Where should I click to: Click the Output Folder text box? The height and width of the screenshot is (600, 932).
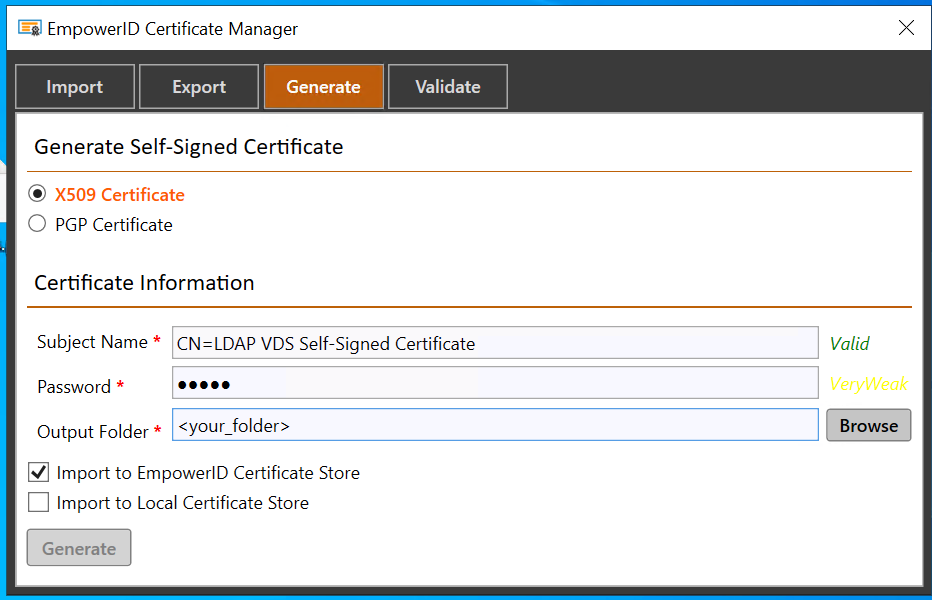click(x=495, y=425)
